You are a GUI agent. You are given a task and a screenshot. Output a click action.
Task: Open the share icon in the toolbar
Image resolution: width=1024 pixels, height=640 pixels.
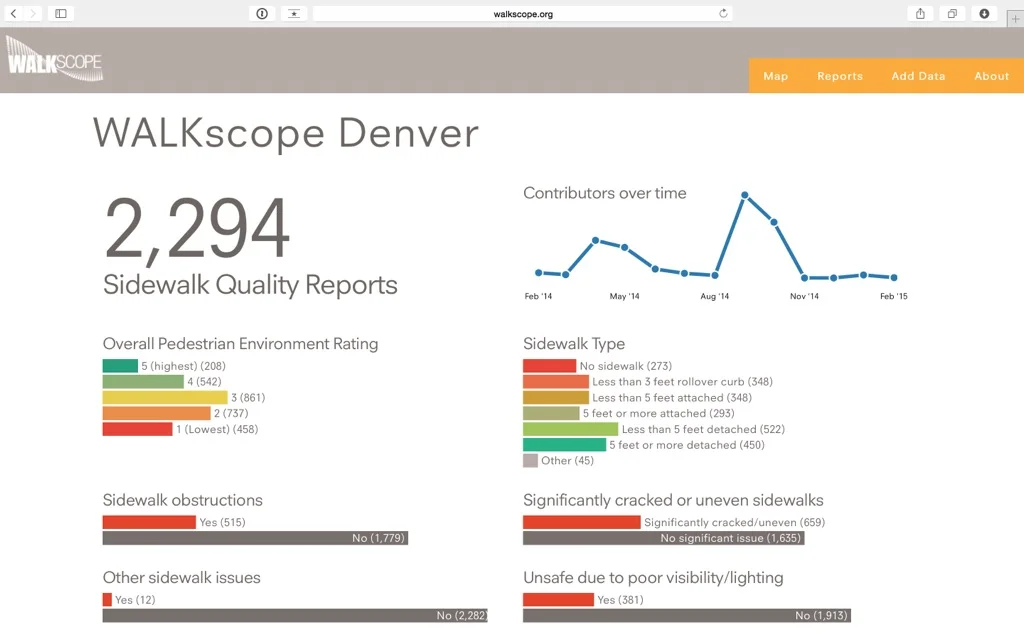pyautogui.click(x=920, y=13)
